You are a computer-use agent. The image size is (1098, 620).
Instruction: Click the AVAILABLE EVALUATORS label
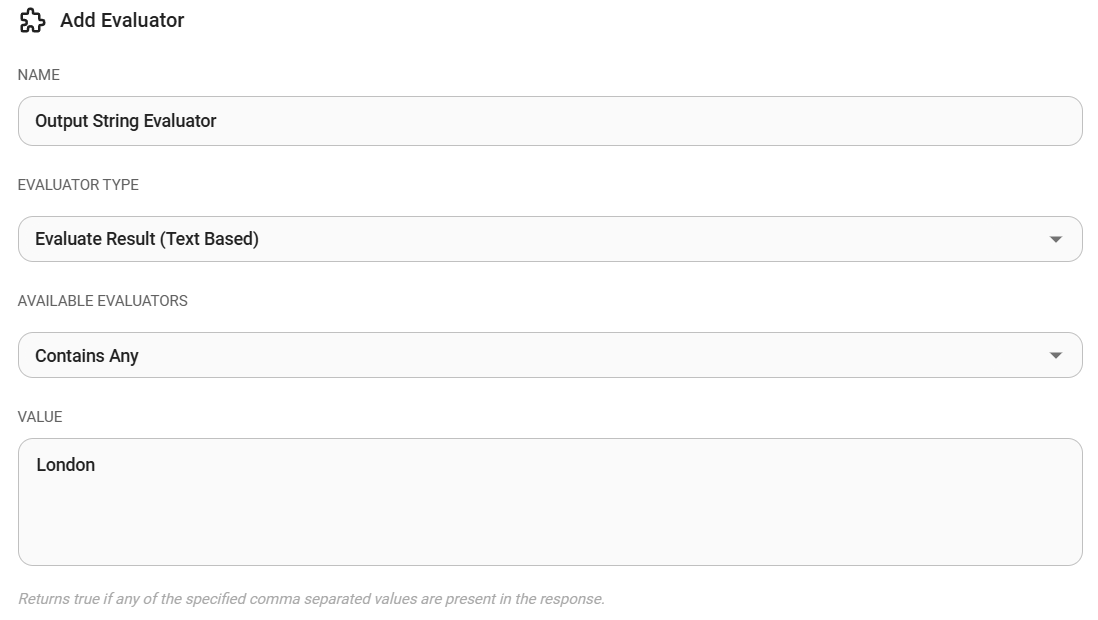(x=103, y=301)
